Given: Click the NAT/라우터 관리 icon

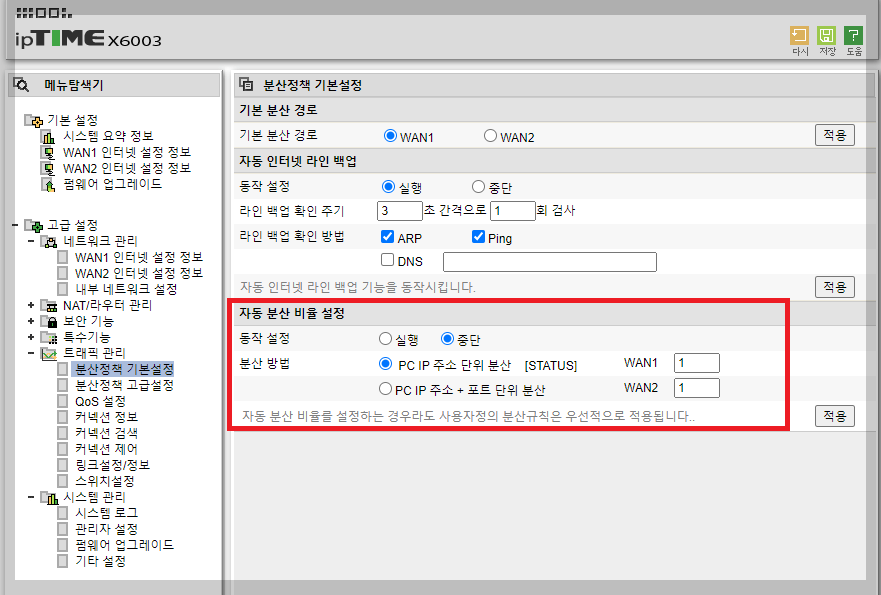Looking at the screenshot, I should pyautogui.click(x=49, y=306).
